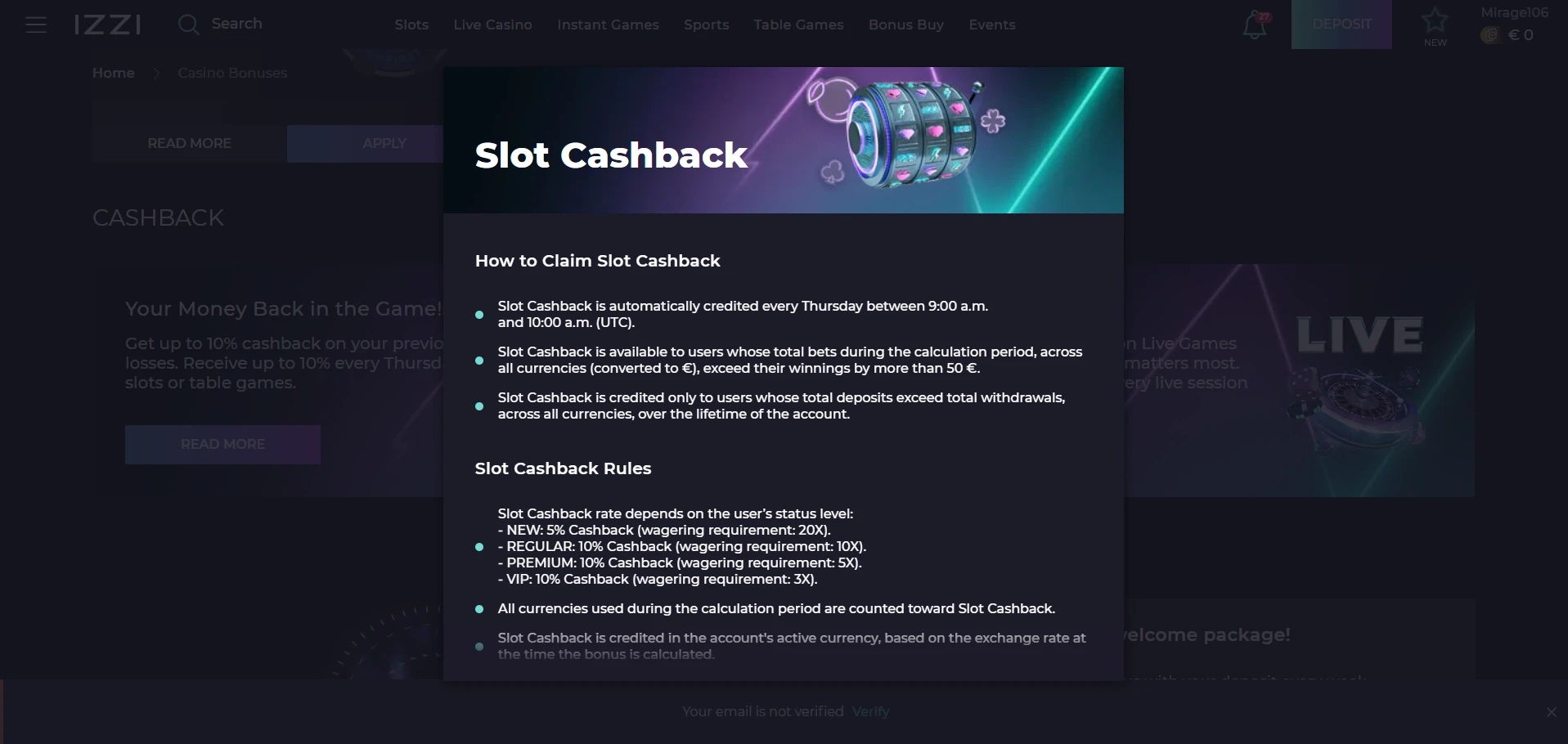Open the notifications bell icon

(1254, 26)
